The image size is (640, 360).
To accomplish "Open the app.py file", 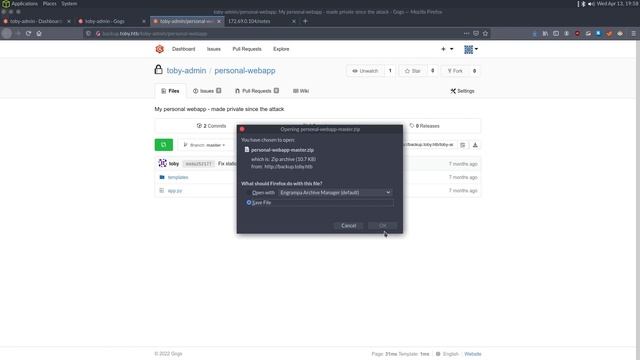I will 175,191.
